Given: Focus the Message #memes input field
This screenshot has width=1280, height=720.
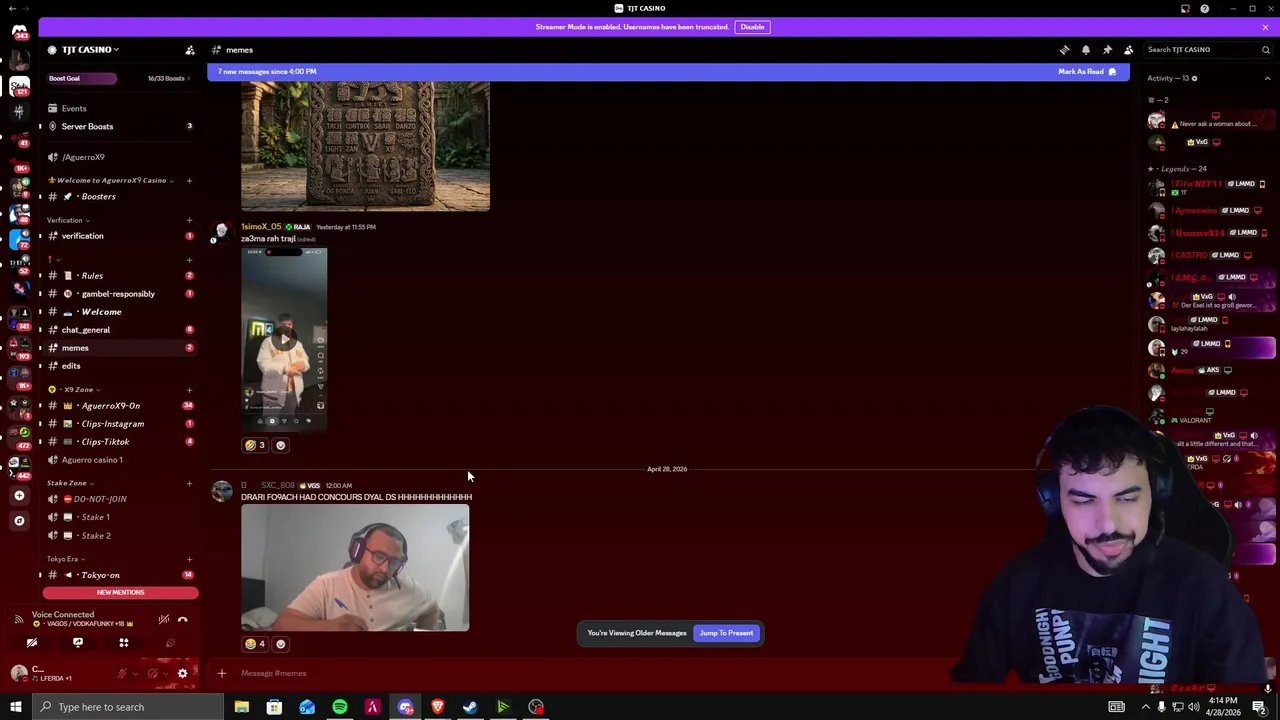Looking at the screenshot, I should 600,673.
